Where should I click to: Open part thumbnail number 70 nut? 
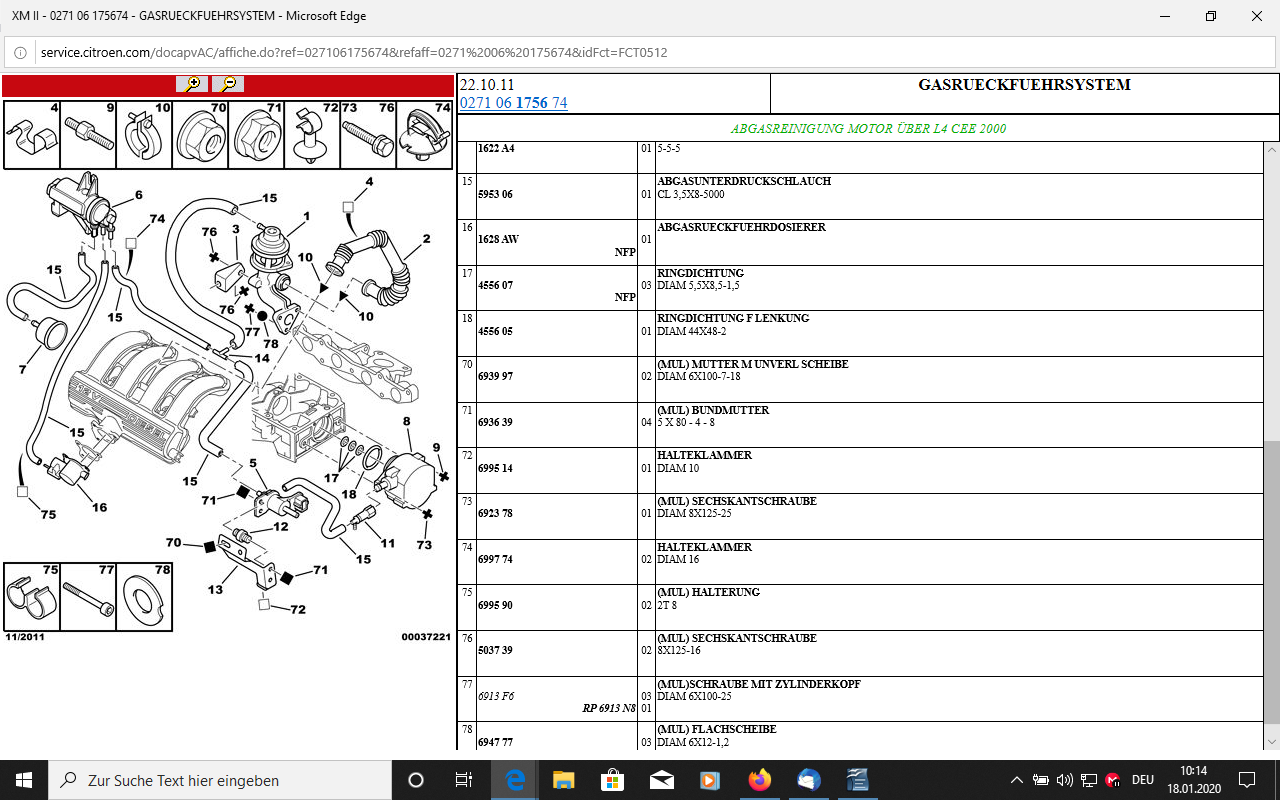[x=200, y=134]
